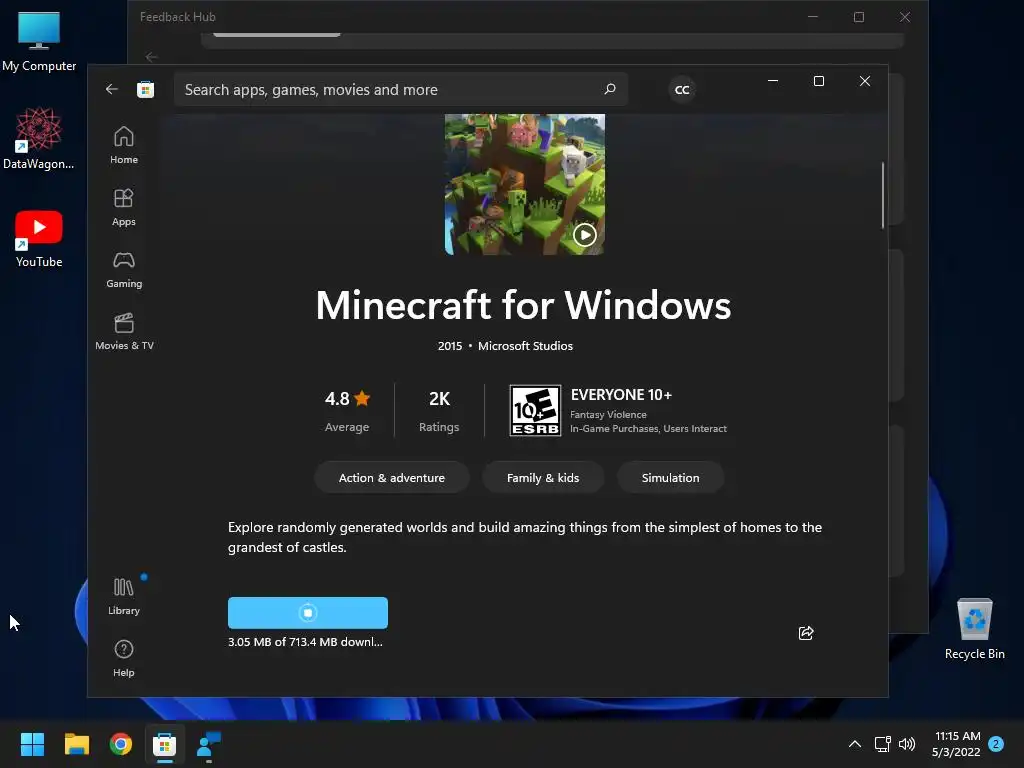Open the network status tray icon
Screen dimensions: 1024x768
882,744
